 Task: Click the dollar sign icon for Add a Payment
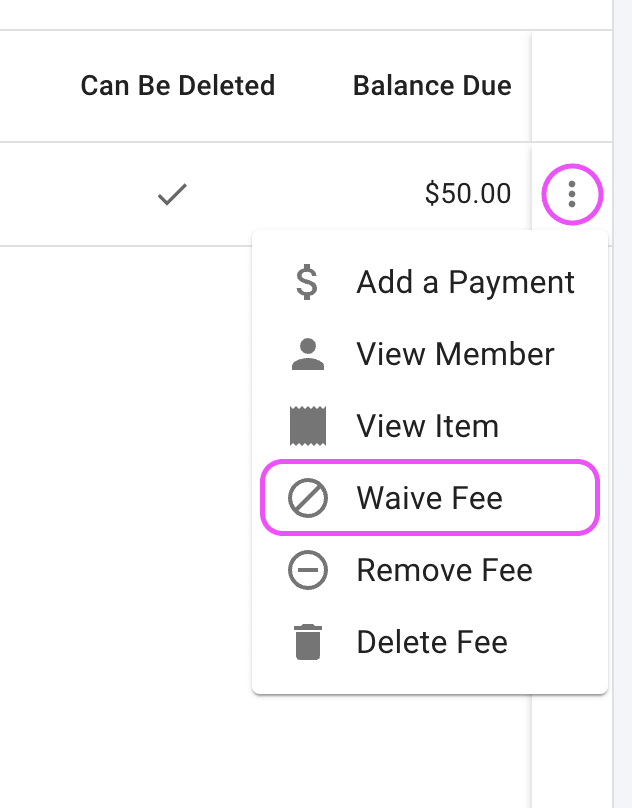tap(307, 282)
